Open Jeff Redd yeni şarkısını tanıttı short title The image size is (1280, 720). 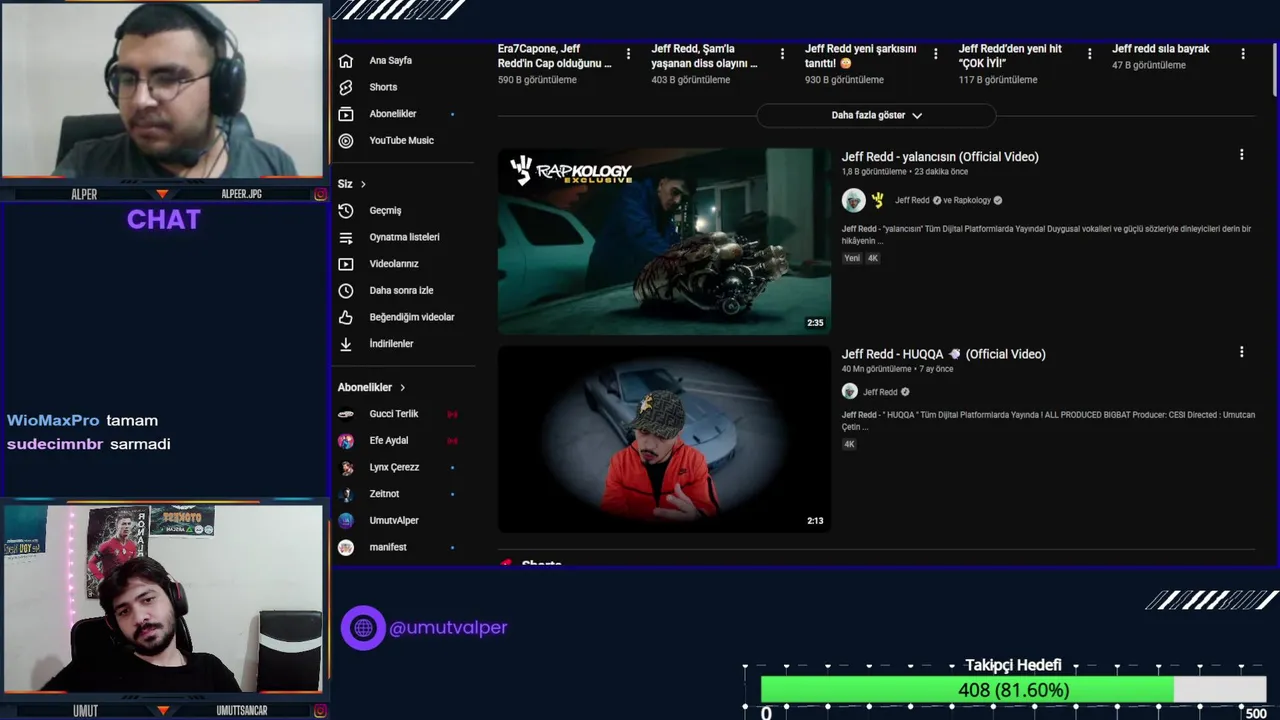[861, 56]
